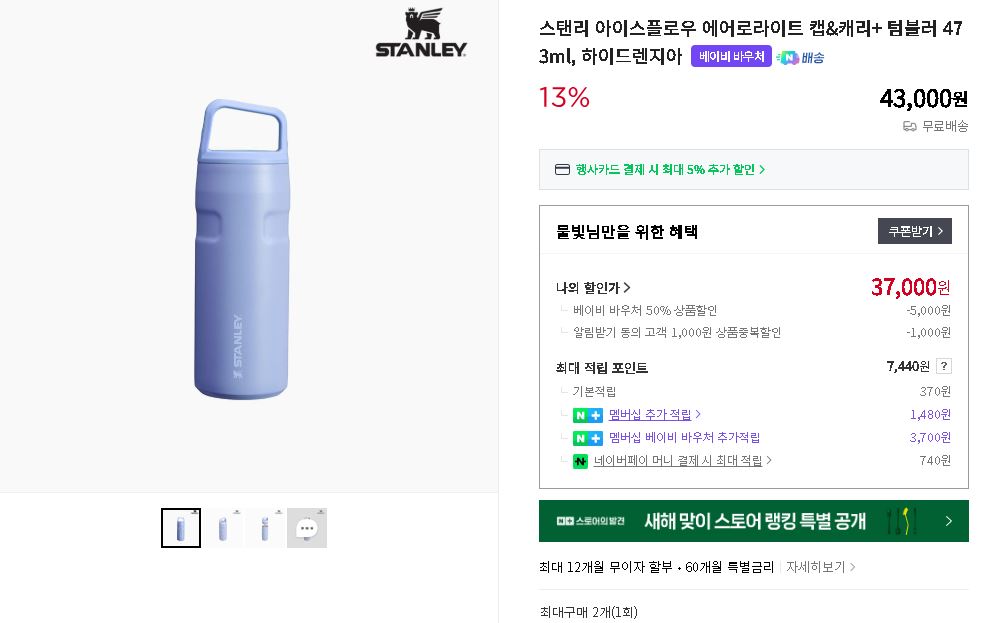Click the 쿠폰받기 coupon button
The height and width of the screenshot is (623, 1004).
[914, 231]
